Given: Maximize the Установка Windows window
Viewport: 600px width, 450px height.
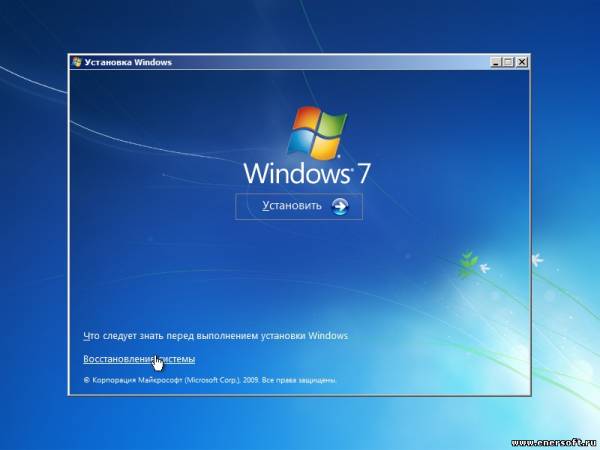Looking at the screenshot, I should [509, 62].
